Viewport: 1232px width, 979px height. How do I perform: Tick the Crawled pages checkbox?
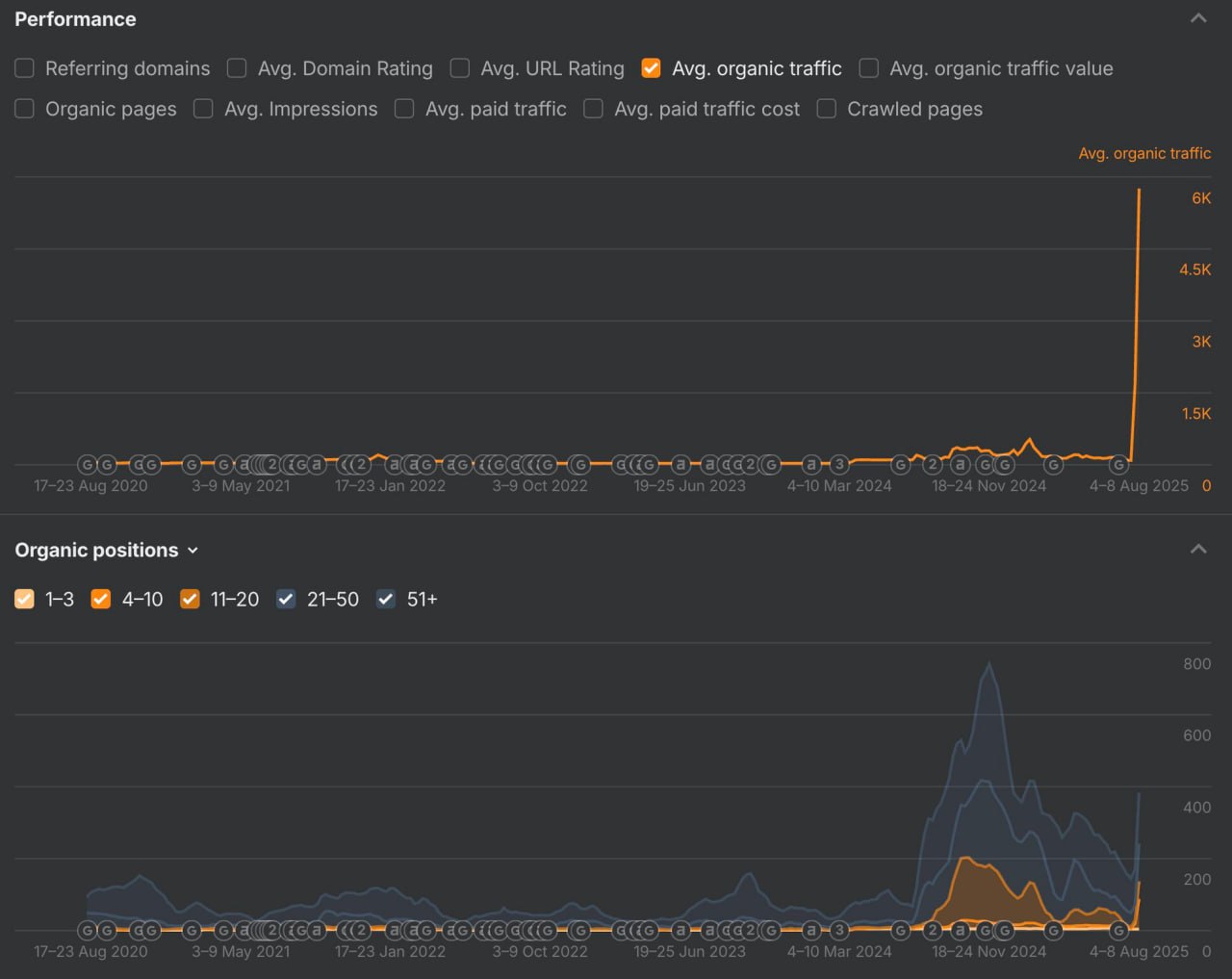[827, 109]
